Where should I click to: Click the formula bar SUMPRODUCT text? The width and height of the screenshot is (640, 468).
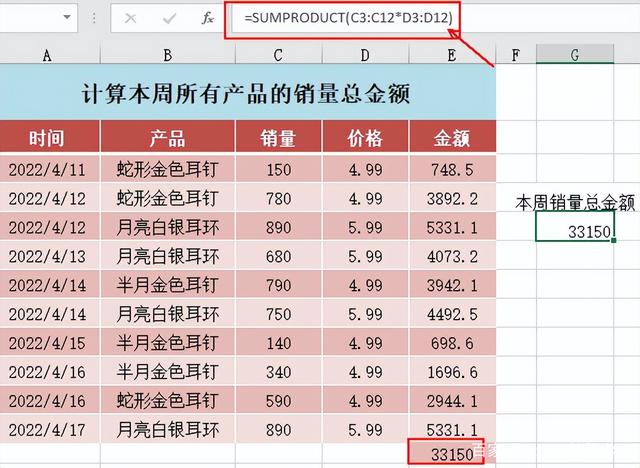click(x=348, y=18)
